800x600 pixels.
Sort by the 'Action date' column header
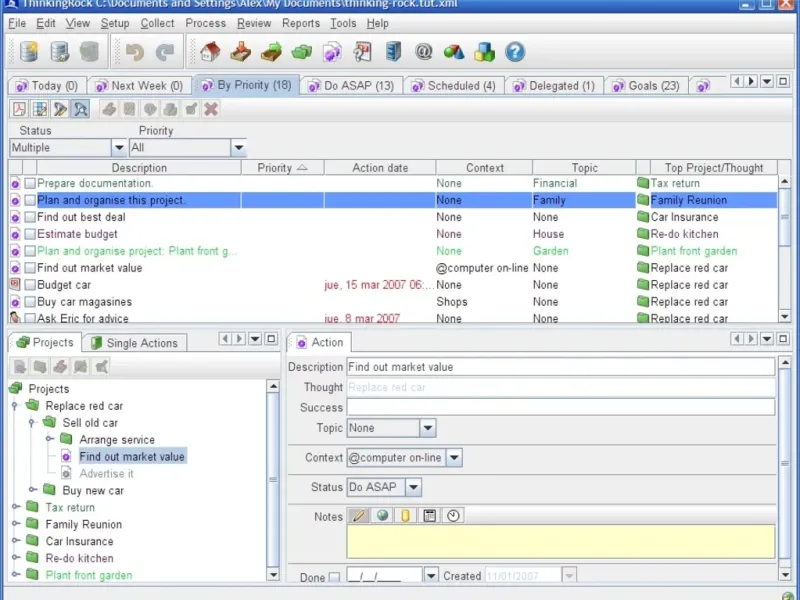click(x=379, y=168)
